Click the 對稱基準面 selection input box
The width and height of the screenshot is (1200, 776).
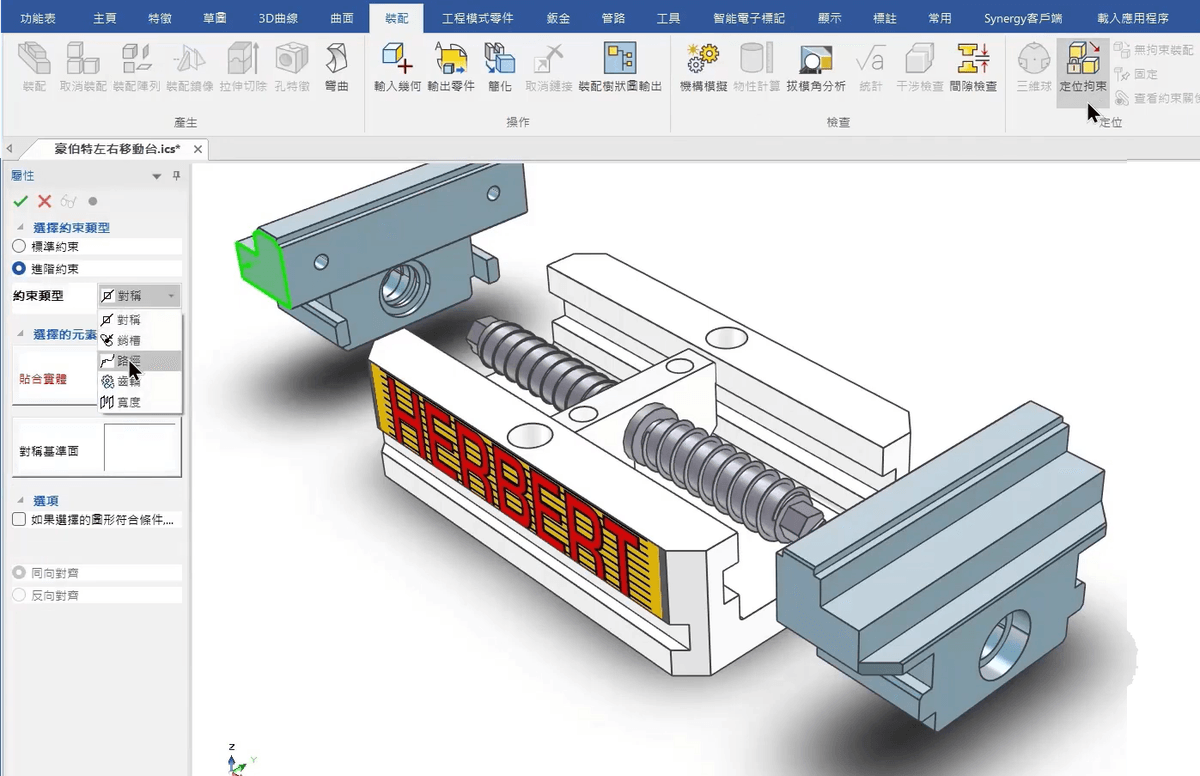[140, 448]
